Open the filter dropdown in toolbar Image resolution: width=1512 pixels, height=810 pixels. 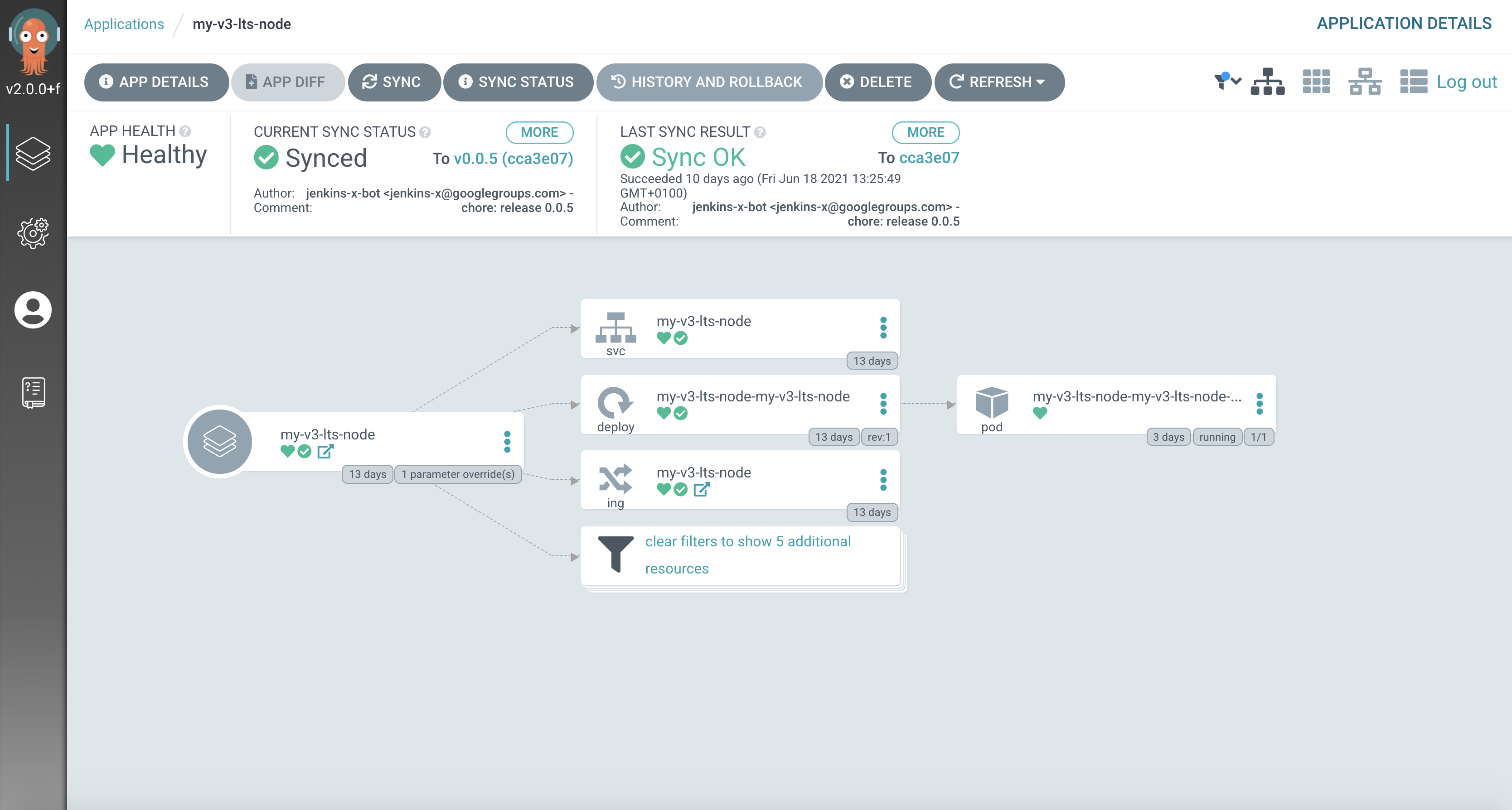point(1227,81)
